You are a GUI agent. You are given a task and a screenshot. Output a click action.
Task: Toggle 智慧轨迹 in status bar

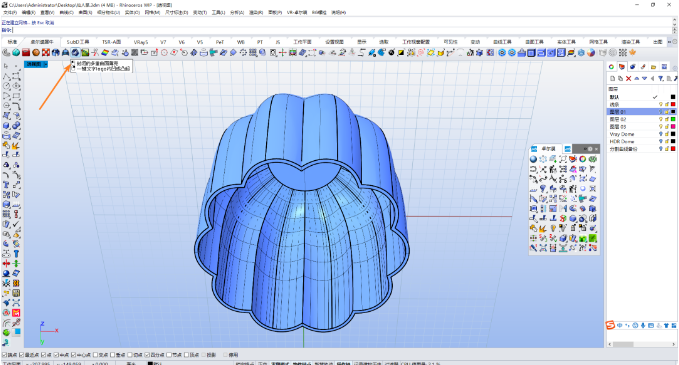(323, 363)
